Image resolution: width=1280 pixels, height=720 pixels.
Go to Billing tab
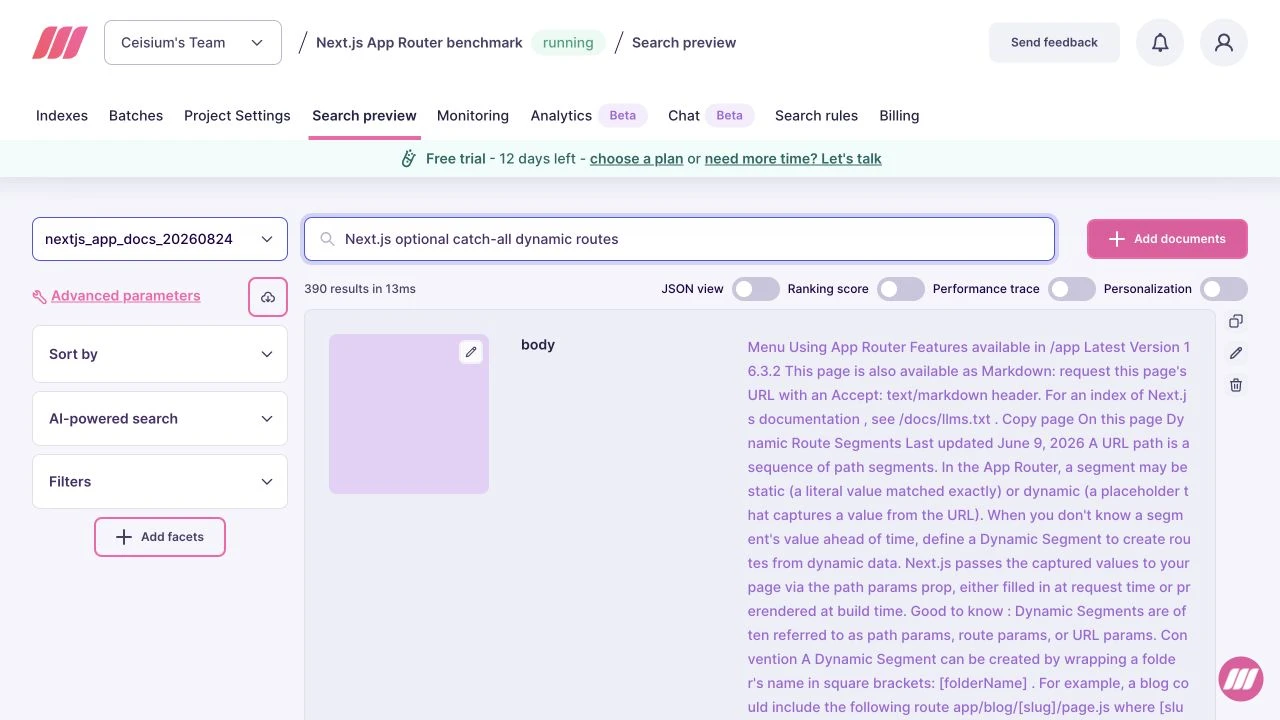(899, 116)
